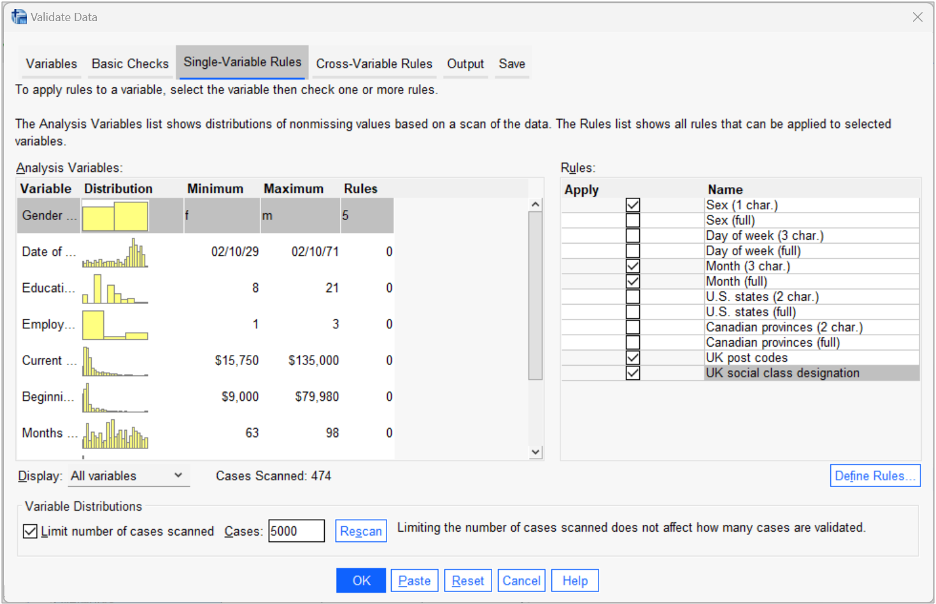936x604 pixels.
Task: Click scroll-up arrow of Analysis Variables list
Action: click(x=535, y=205)
